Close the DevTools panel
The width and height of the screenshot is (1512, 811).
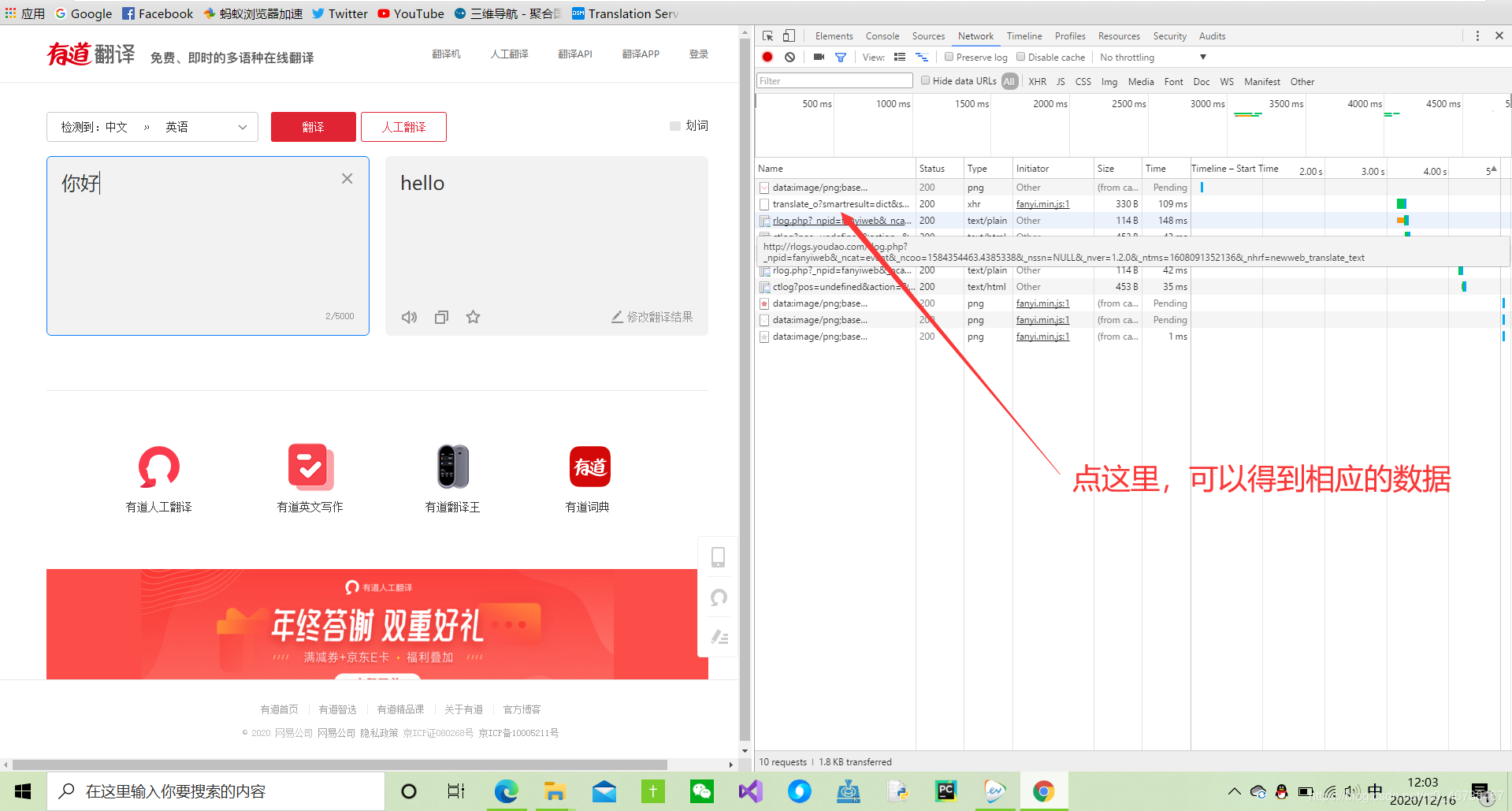pos(1499,36)
